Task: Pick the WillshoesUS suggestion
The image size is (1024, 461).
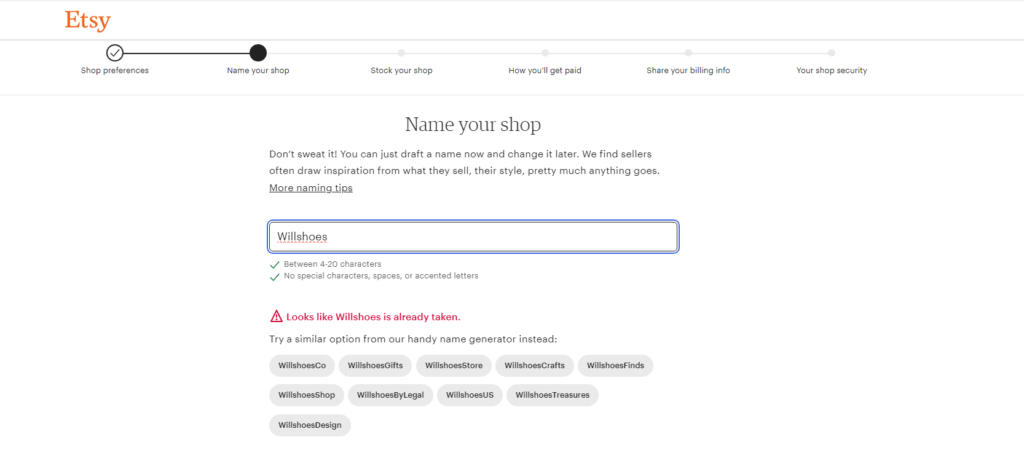Action: point(470,395)
